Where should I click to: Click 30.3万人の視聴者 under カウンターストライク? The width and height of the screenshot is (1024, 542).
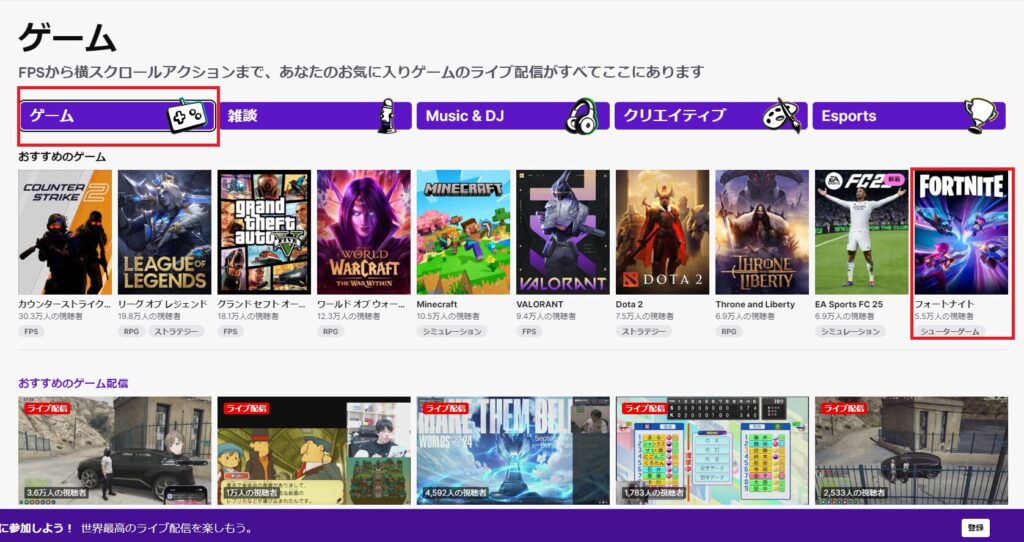48,316
